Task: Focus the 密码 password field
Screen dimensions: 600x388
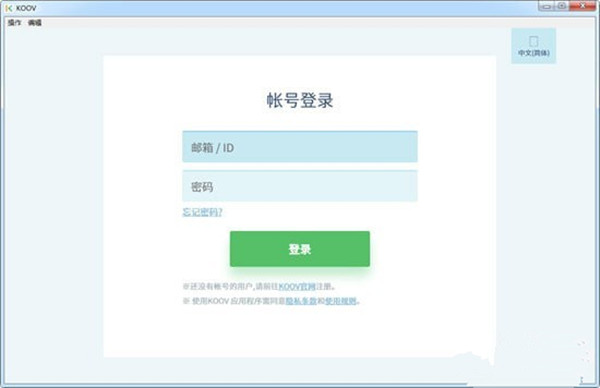Action: [x=300, y=186]
